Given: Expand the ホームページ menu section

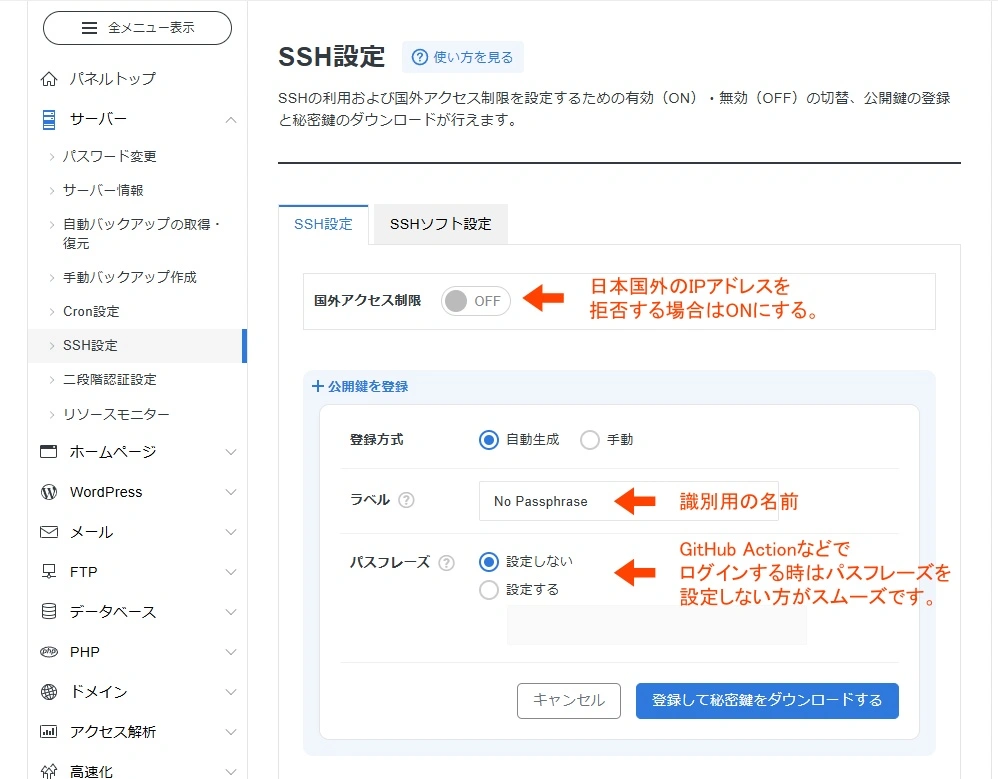Looking at the screenshot, I should pos(231,452).
